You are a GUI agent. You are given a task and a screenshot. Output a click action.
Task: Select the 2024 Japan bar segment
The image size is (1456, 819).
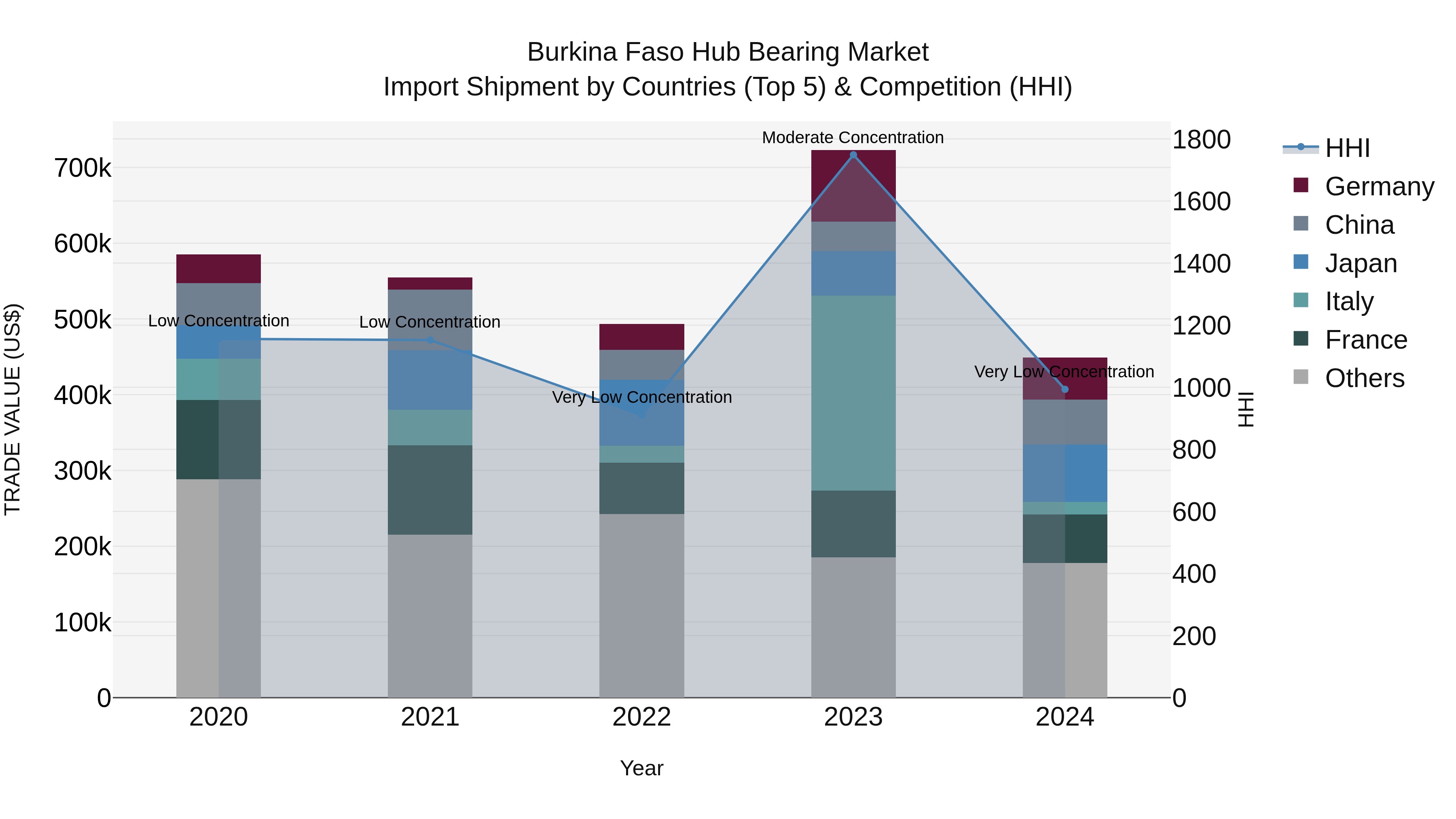[1065, 473]
